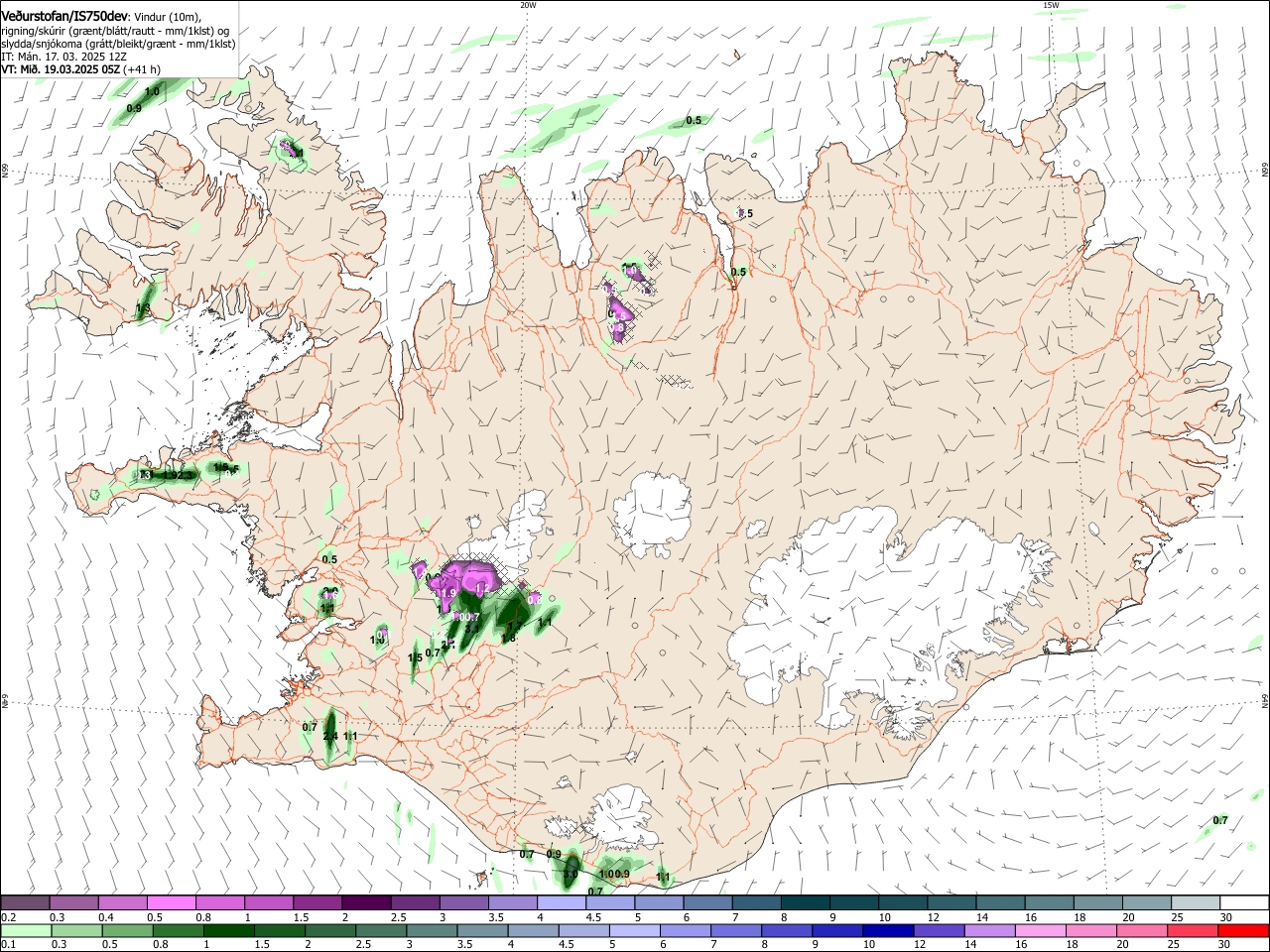
Task: Pick the bright pink 0.5 swatch in the snow legend row
Action: click(x=171, y=903)
